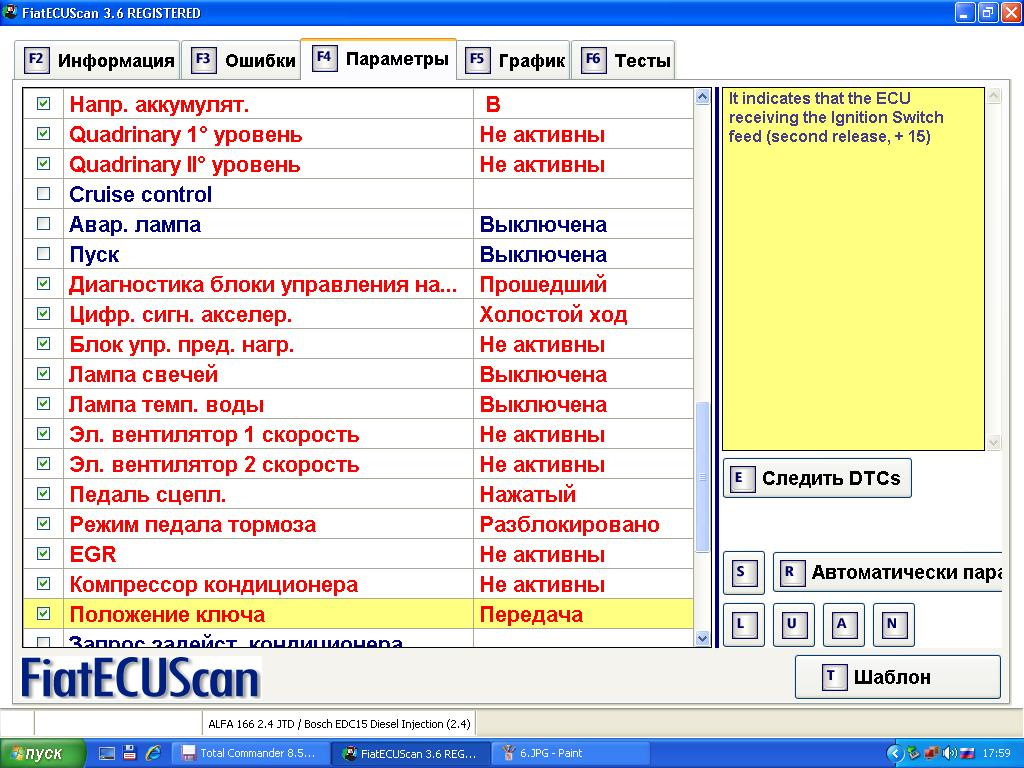Click the Следить DTCs button

(817, 478)
